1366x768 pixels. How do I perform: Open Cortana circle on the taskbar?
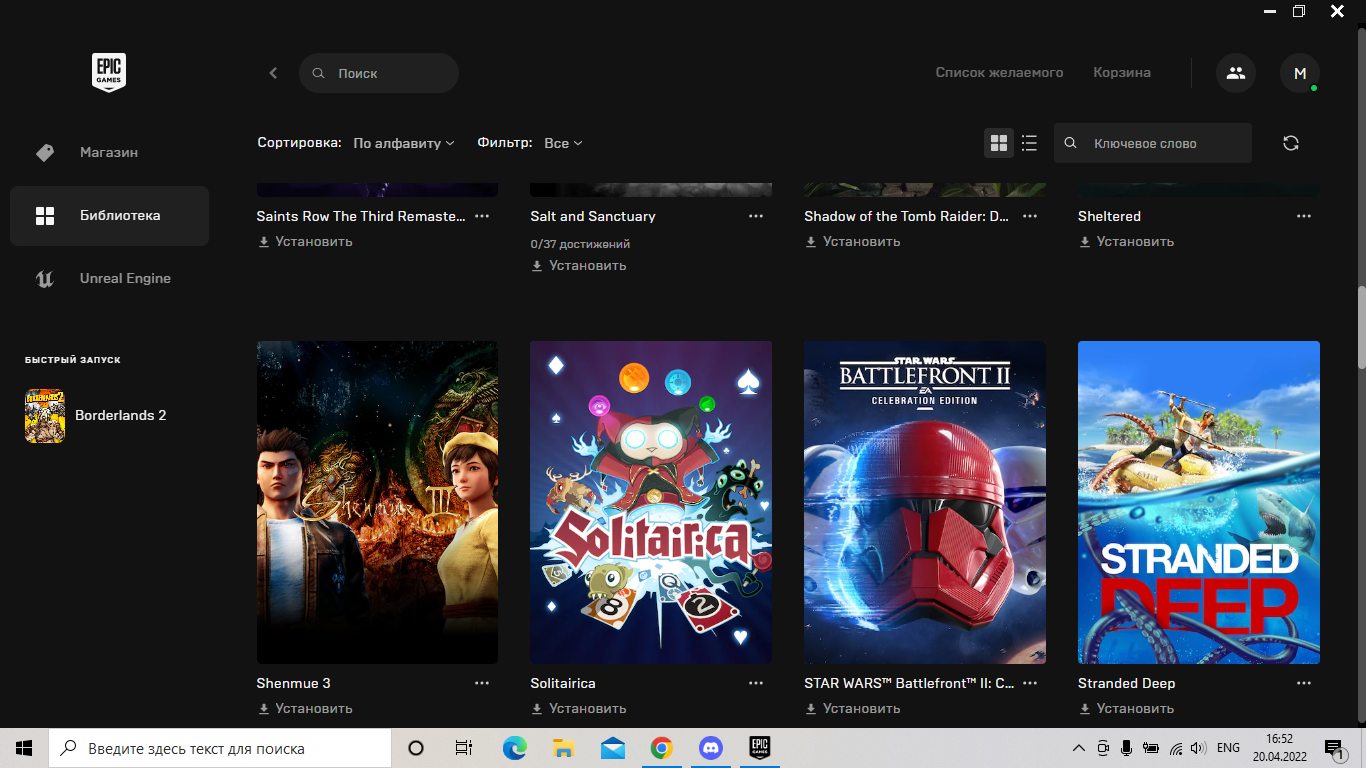click(416, 748)
